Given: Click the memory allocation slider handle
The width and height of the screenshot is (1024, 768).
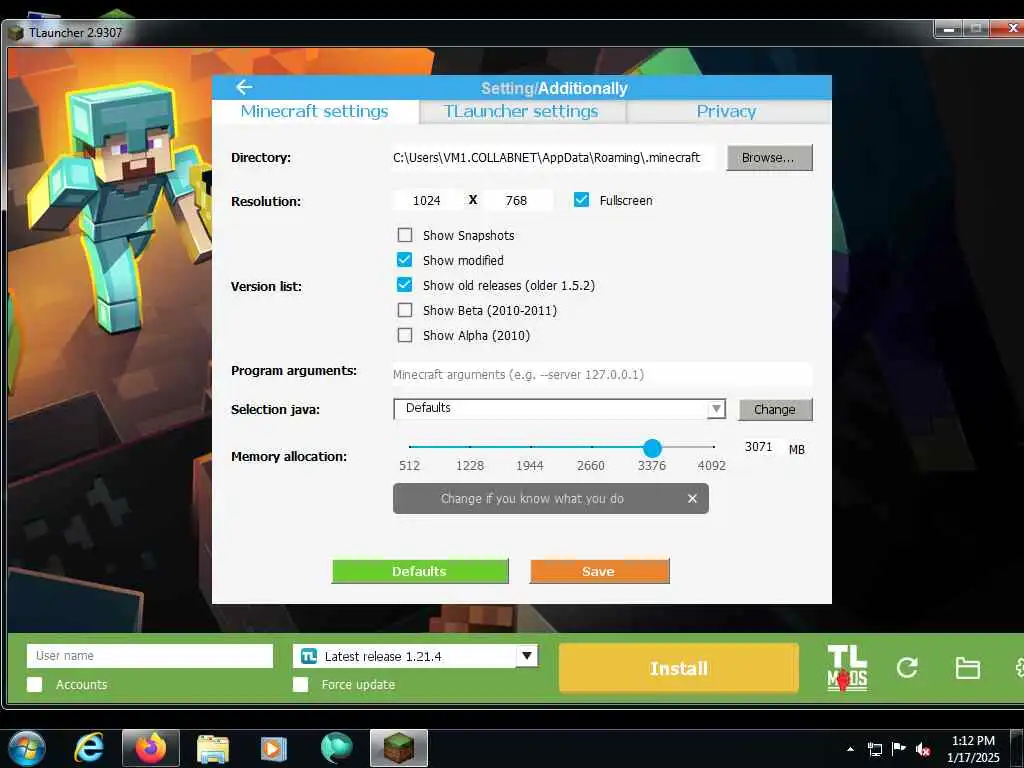Looking at the screenshot, I should point(652,447).
